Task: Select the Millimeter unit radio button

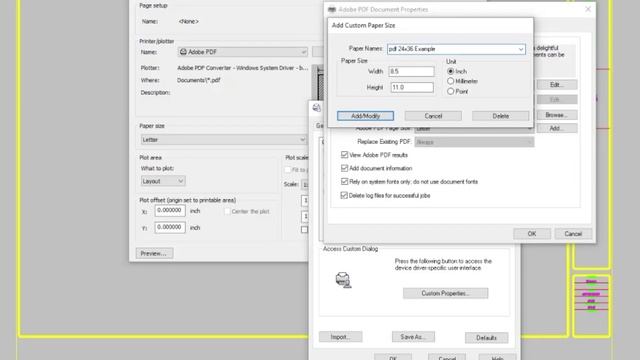Action: 451,81
